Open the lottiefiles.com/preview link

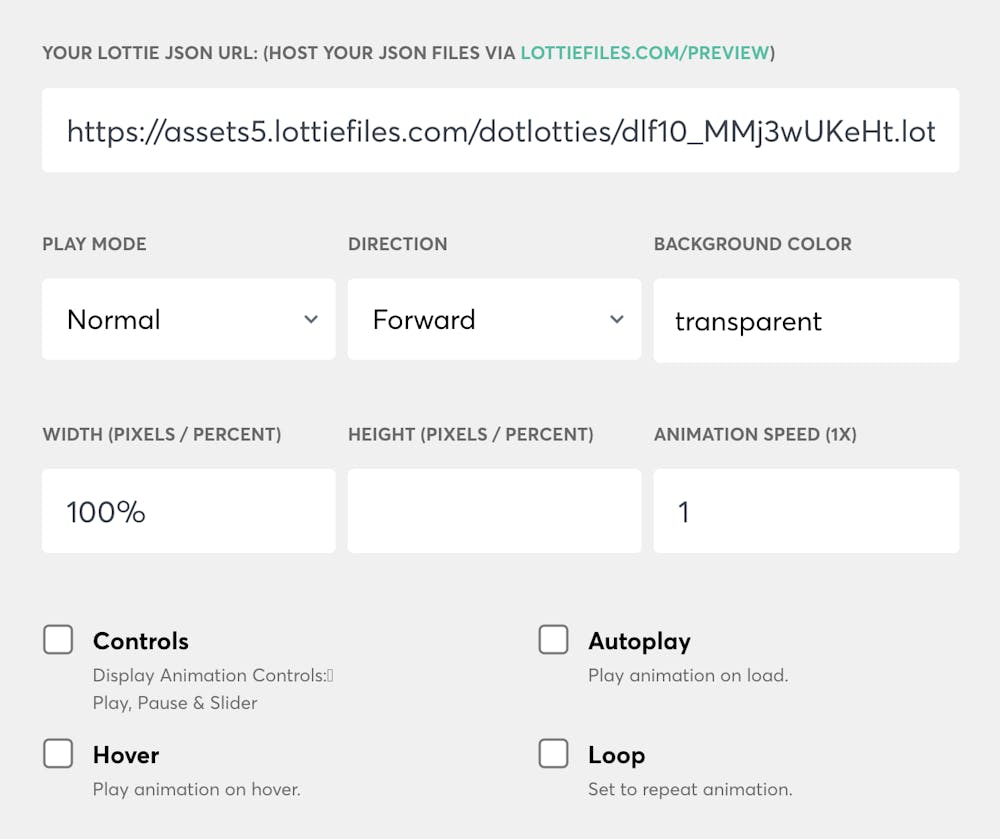click(x=646, y=53)
